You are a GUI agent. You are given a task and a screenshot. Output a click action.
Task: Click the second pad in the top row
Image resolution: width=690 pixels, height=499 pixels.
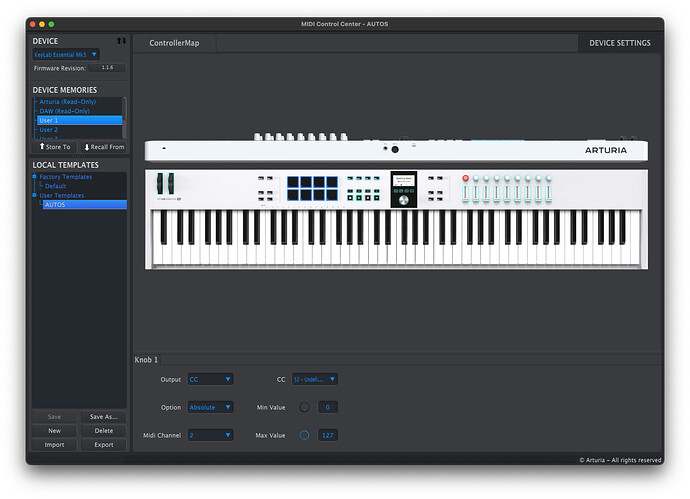tap(306, 182)
